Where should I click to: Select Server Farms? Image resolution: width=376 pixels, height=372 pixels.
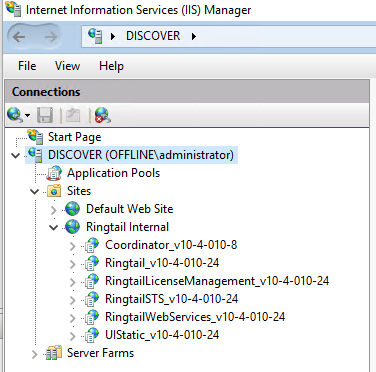pos(100,353)
